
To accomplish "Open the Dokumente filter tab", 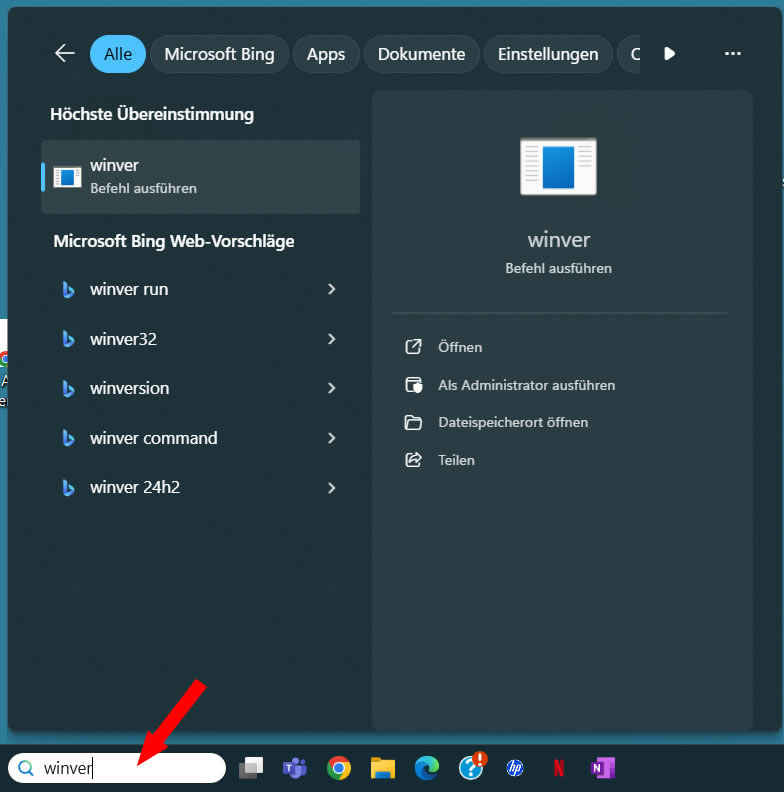I will [x=421, y=54].
